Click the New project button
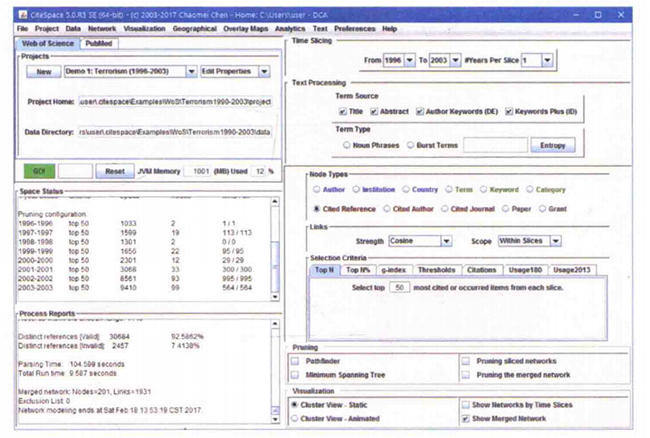 pos(43,72)
